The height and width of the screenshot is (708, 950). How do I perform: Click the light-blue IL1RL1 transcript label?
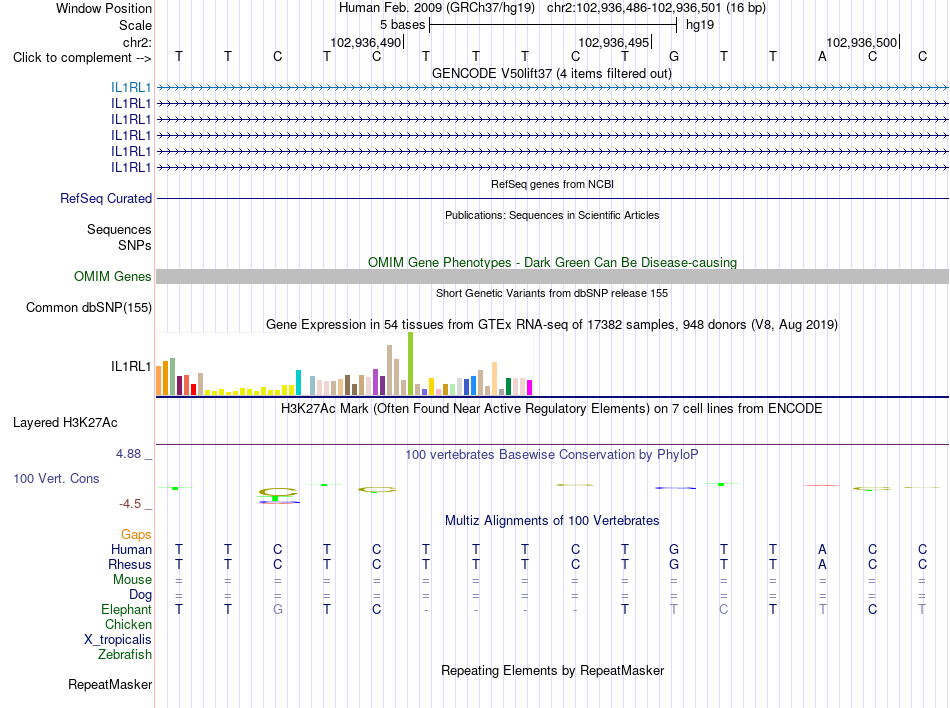[x=131, y=87]
